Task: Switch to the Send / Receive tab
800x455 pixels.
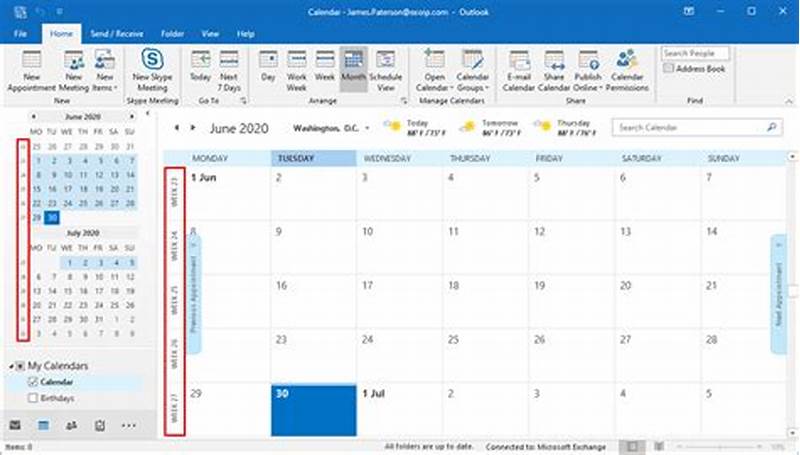Action: tap(116, 34)
